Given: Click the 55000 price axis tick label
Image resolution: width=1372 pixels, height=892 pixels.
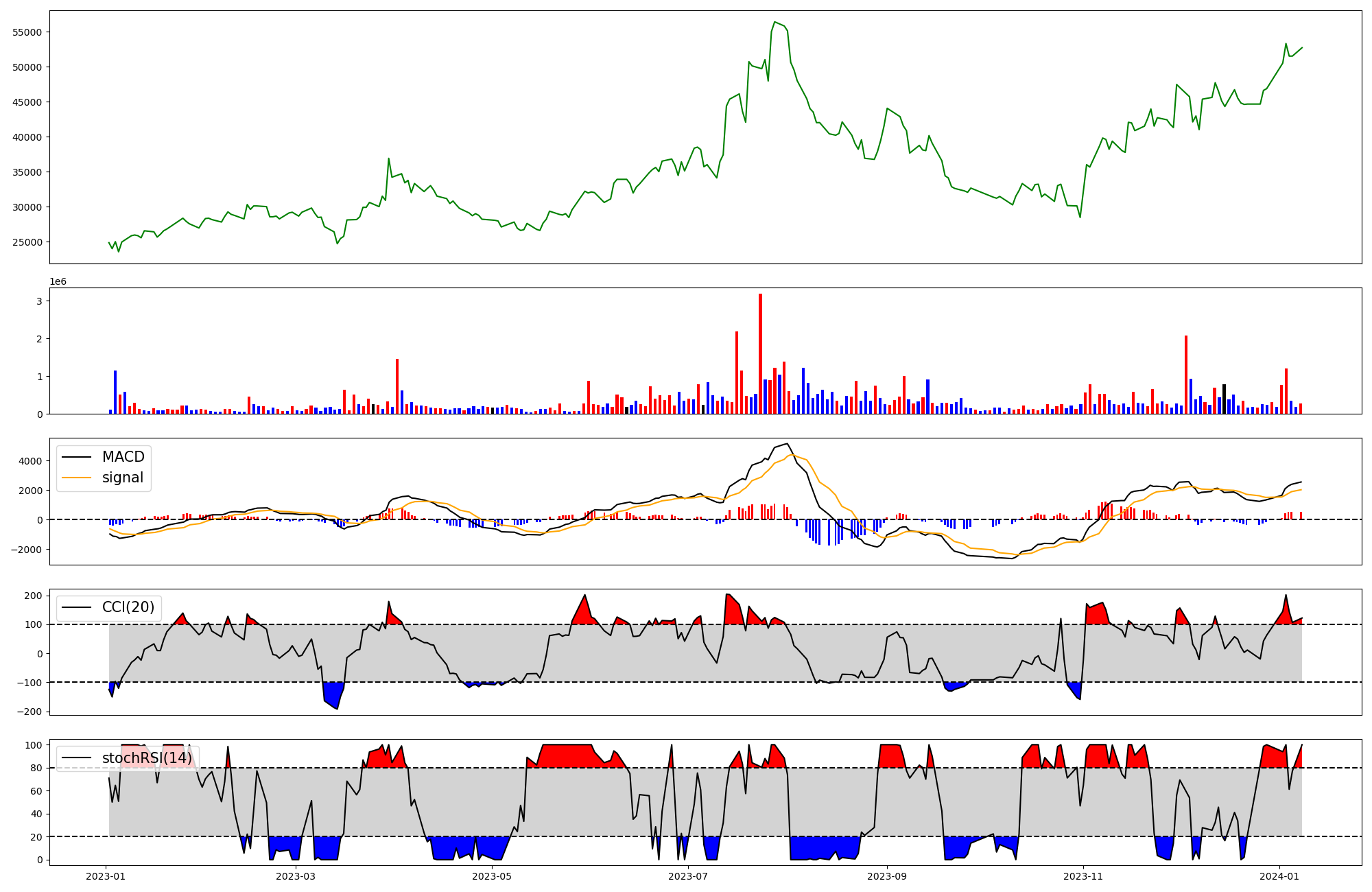Looking at the screenshot, I should [x=27, y=32].
